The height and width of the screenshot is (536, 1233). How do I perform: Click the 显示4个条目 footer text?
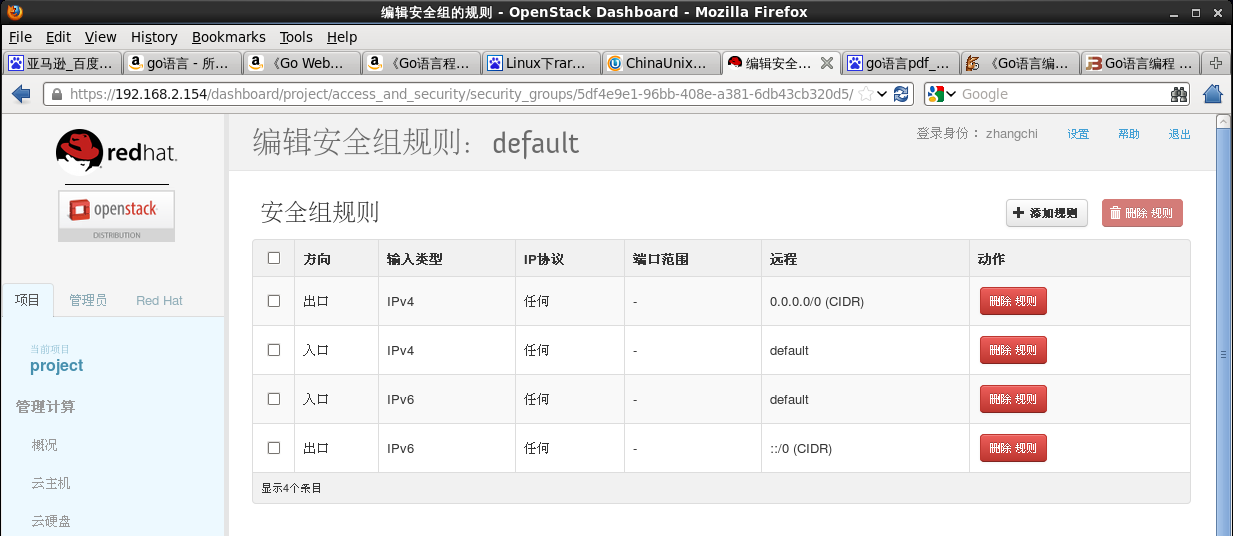click(291, 488)
